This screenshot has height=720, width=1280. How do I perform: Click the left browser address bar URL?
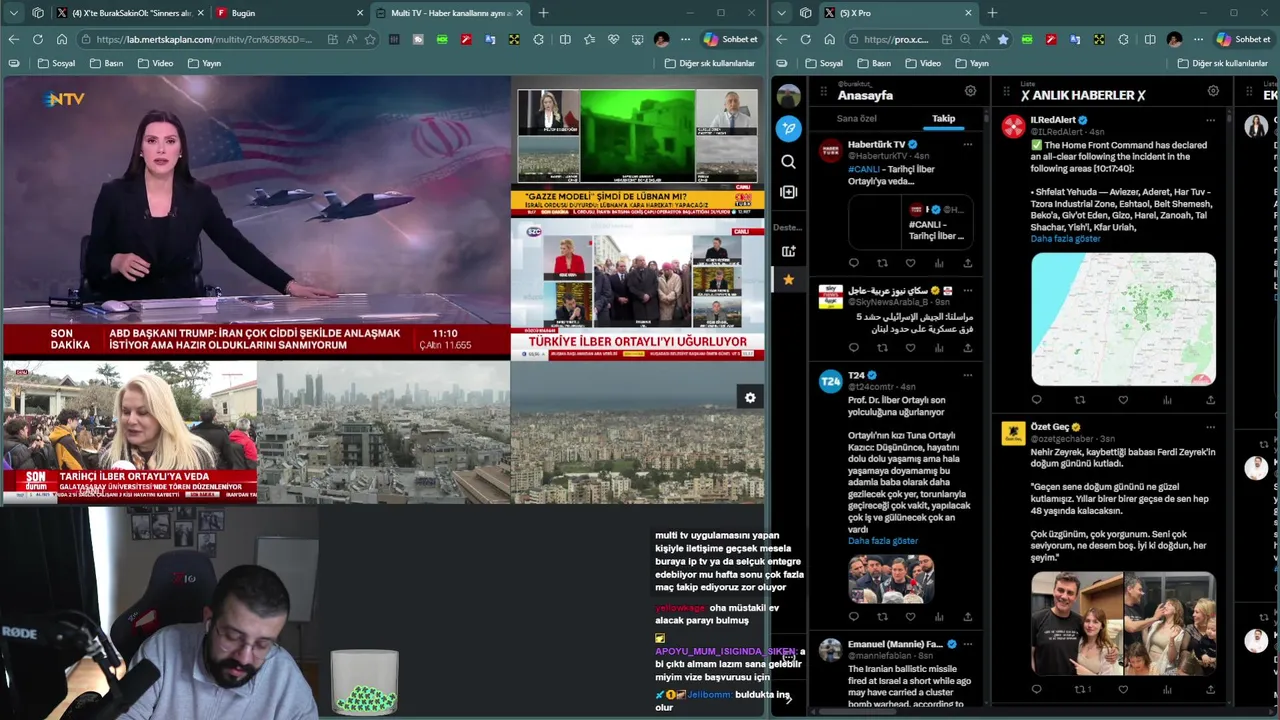(205, 39)
